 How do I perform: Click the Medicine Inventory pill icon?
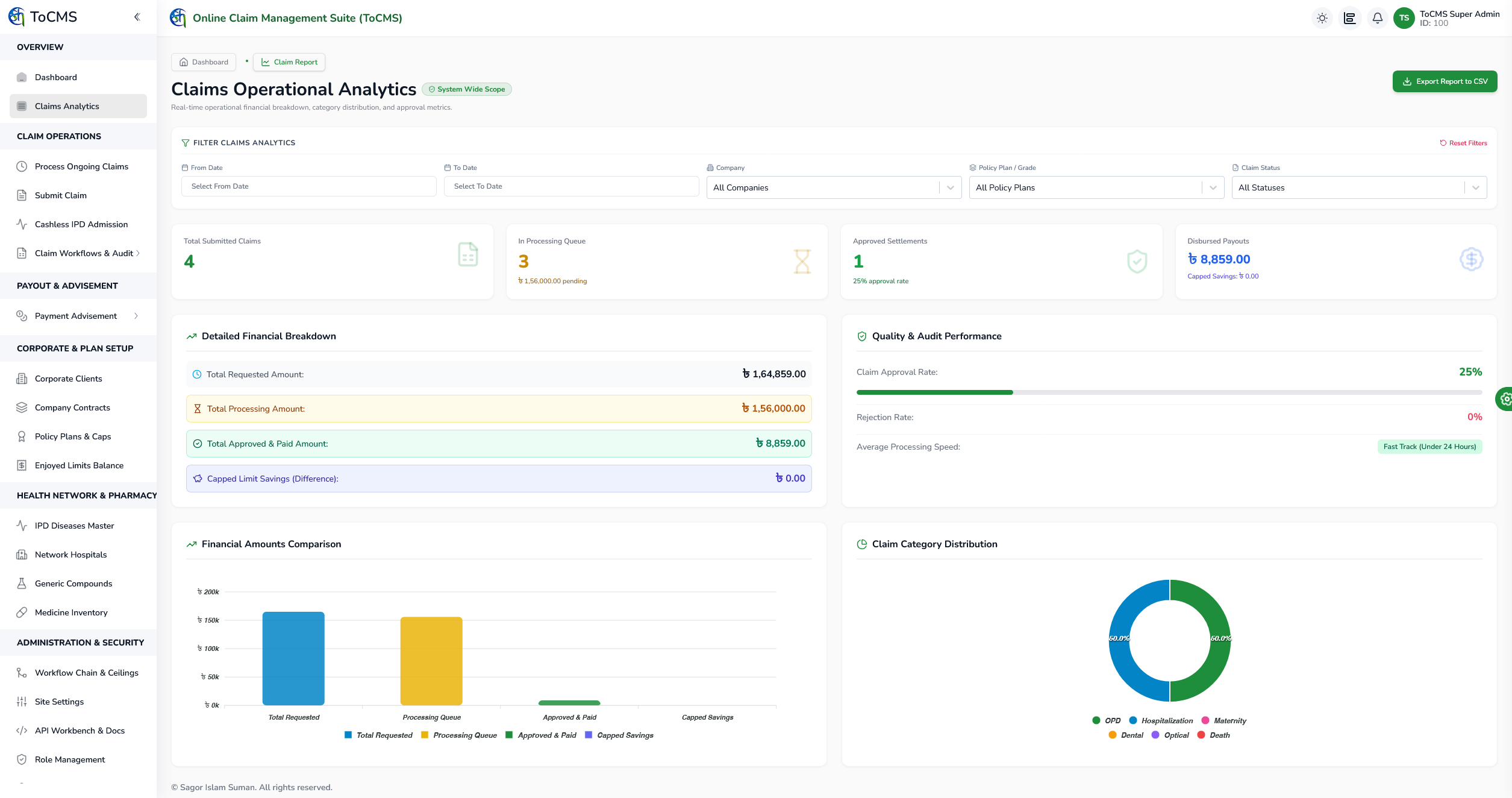pyautogui.click(x=22, y=612)
